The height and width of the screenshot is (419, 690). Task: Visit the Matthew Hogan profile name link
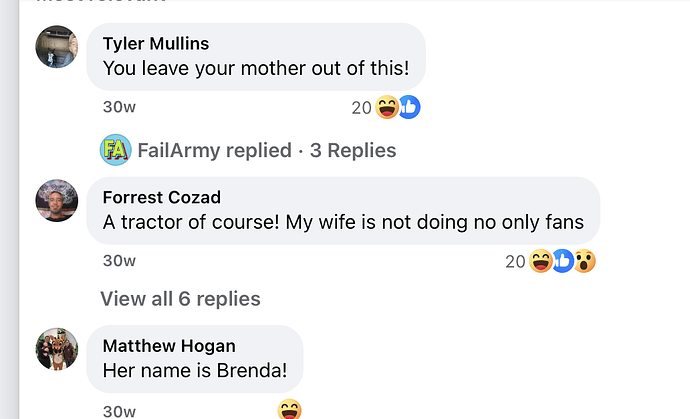pyautogui.click(x=169, y=346)
